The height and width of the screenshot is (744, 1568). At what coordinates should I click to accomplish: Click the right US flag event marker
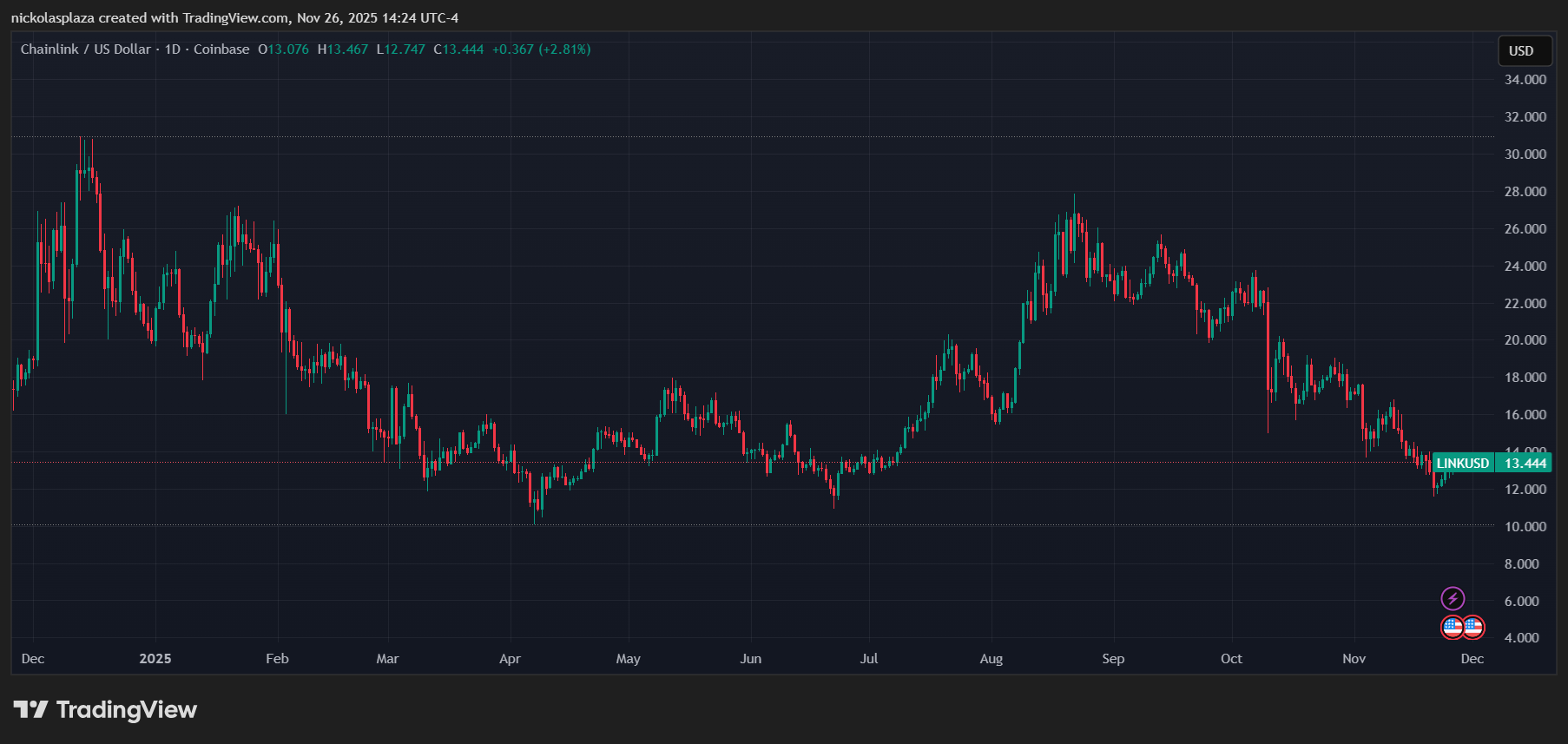tap(1473, 627)
